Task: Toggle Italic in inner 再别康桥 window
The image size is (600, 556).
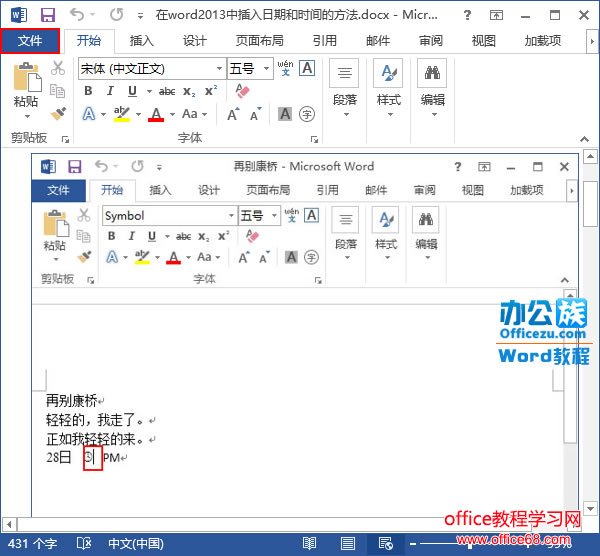Action: [x=132, y=236]
